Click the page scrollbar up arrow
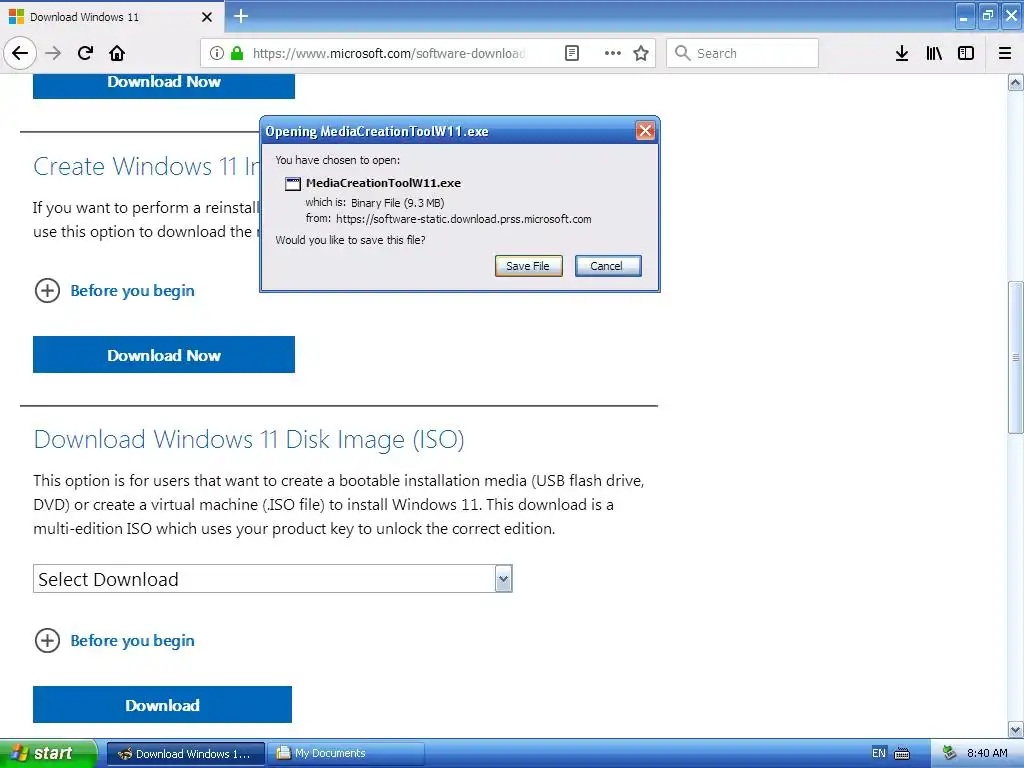 tap(1016, 82)
